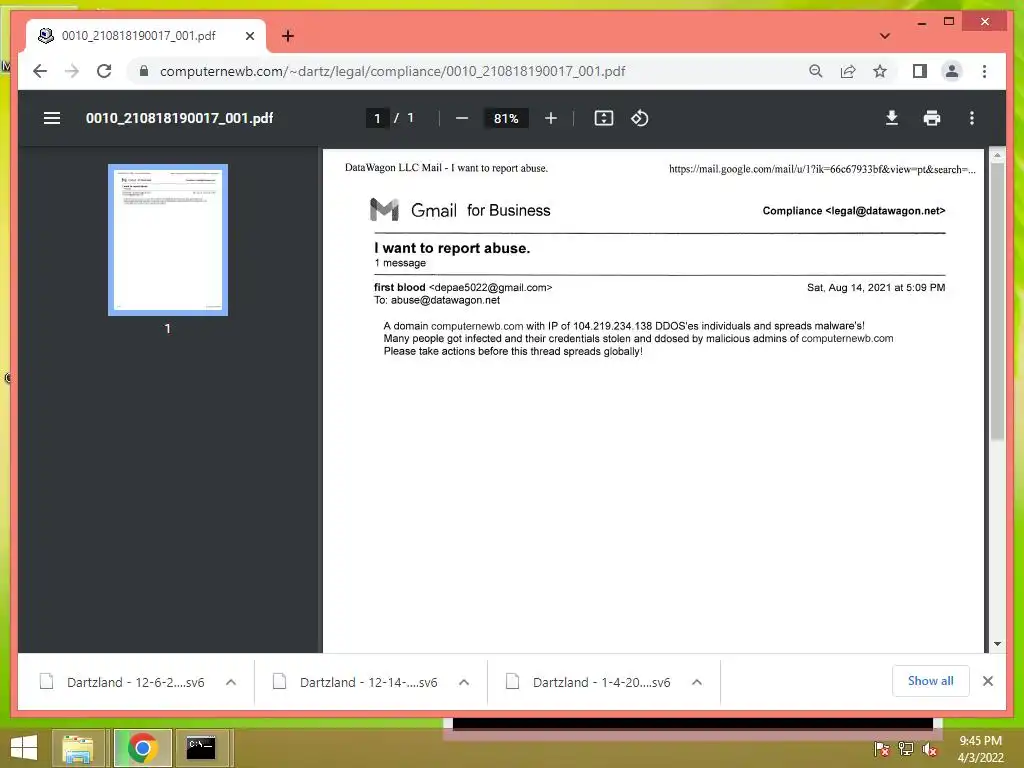Click the address bar URL

[x=392, y=71]
